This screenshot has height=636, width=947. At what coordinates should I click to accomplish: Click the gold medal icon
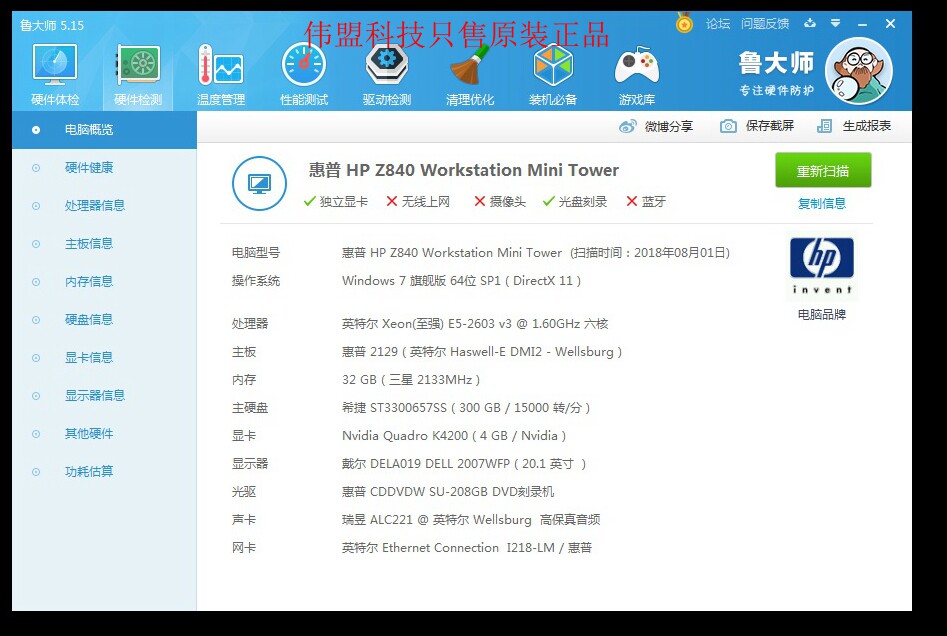click(x=684, y=23)
